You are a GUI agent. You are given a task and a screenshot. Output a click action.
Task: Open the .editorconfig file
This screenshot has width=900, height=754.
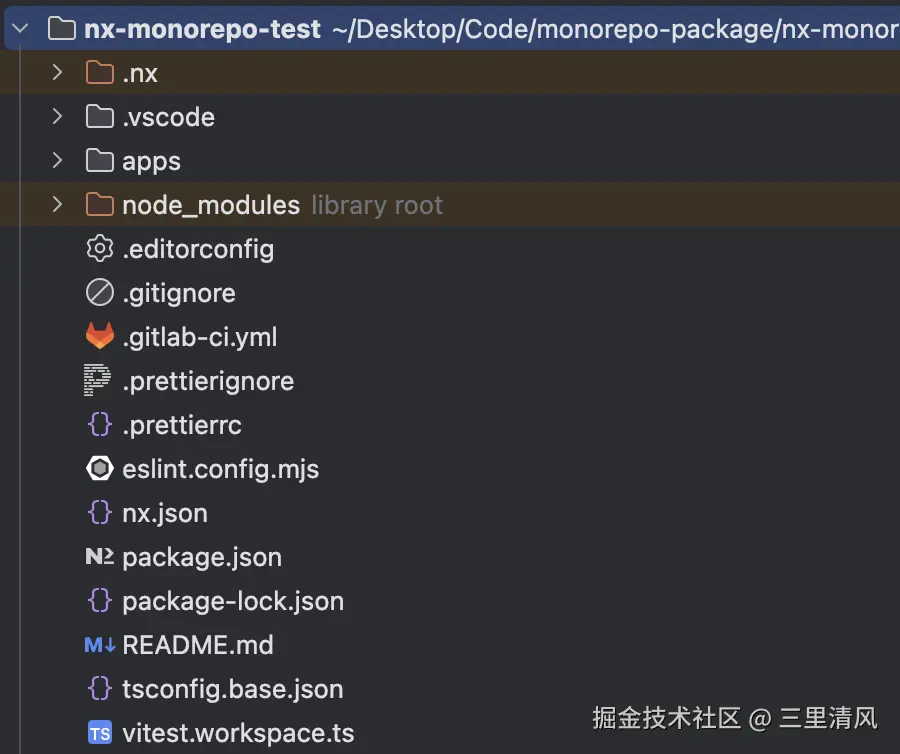tap(198, 250)
